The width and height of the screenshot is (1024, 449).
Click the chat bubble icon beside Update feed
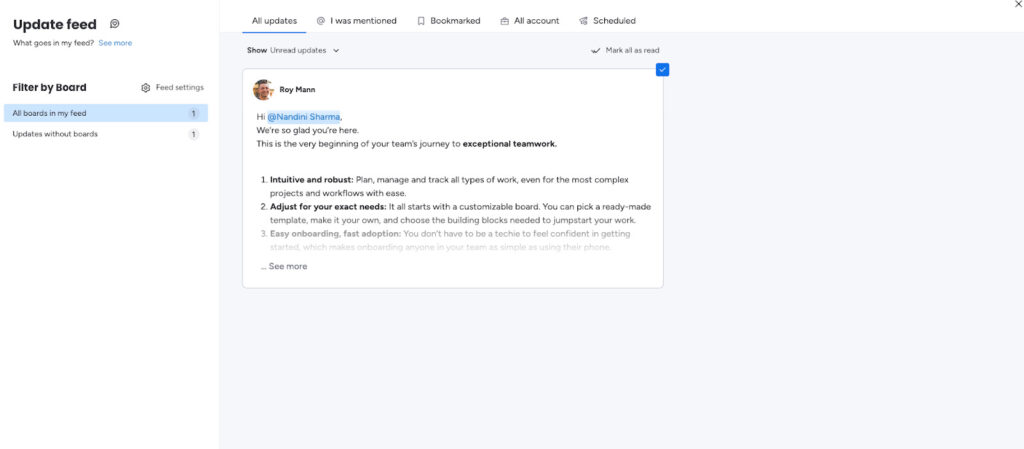click(x=115, y=24)
